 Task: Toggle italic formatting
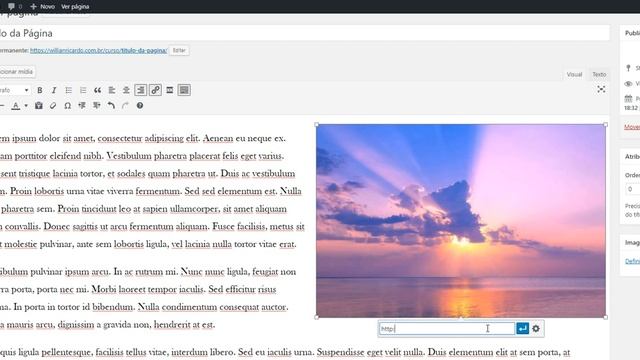point(54,90)
